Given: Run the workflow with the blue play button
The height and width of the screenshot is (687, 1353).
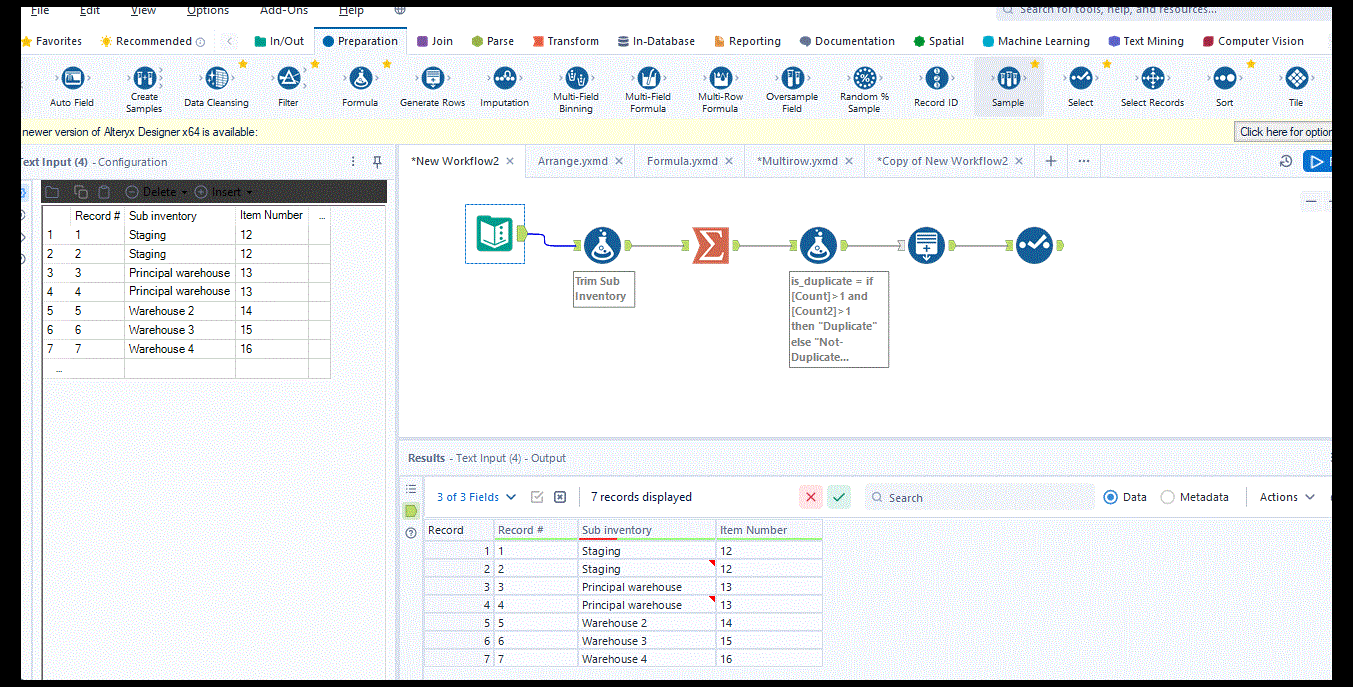Looking at the screenshot, I should click(x=1317, y=160).
